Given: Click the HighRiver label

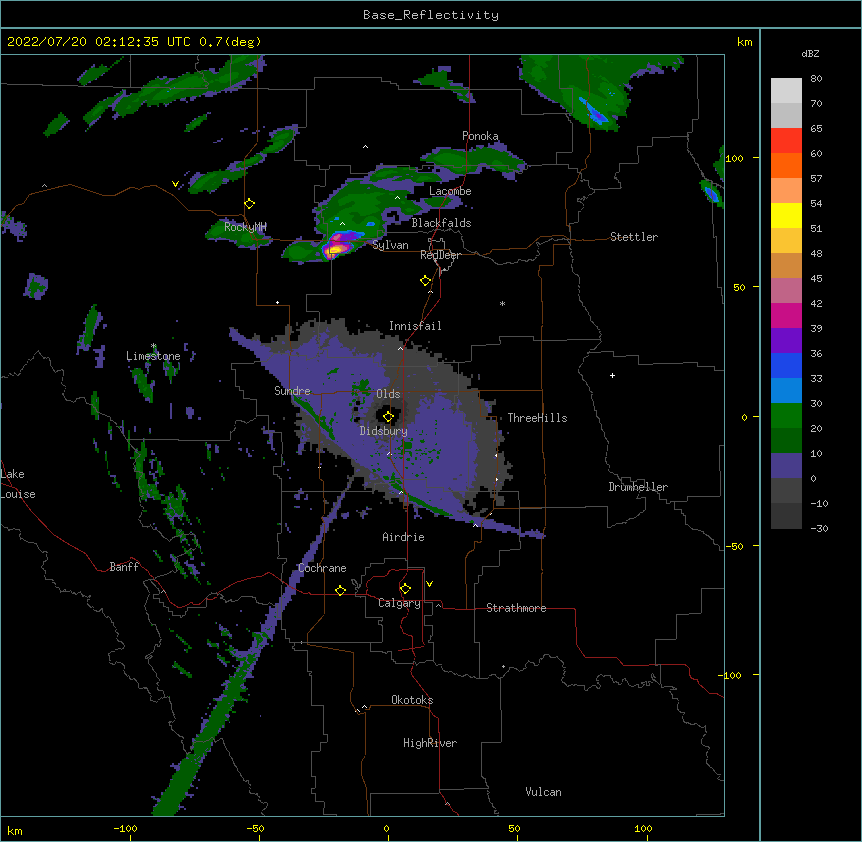Looking at the screenshot, I should (x=430, y=743).
